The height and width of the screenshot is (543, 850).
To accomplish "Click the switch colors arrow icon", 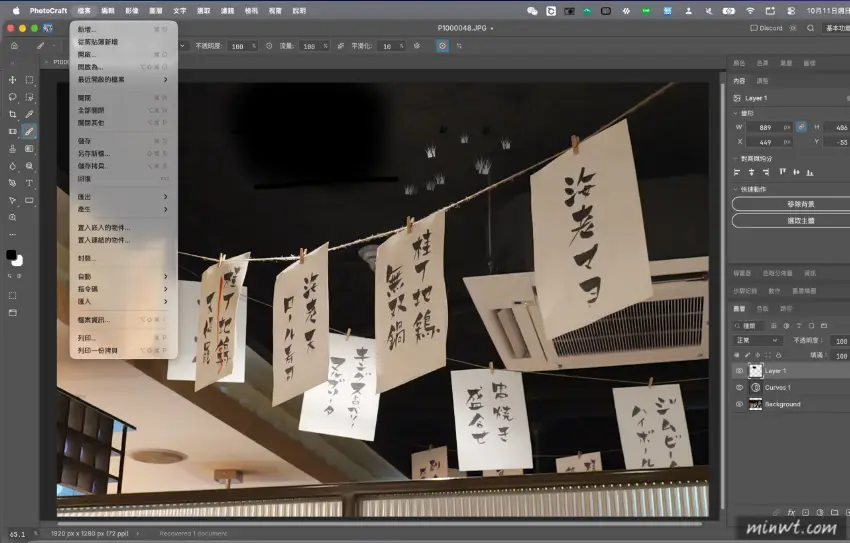I will tap(11, 276).
